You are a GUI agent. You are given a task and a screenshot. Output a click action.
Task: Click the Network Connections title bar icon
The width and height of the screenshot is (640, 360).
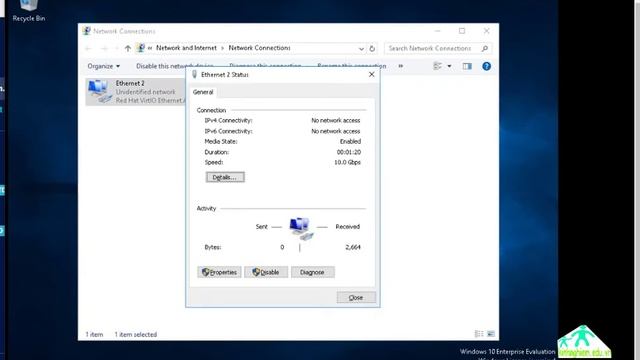click(x=86, y=31)
